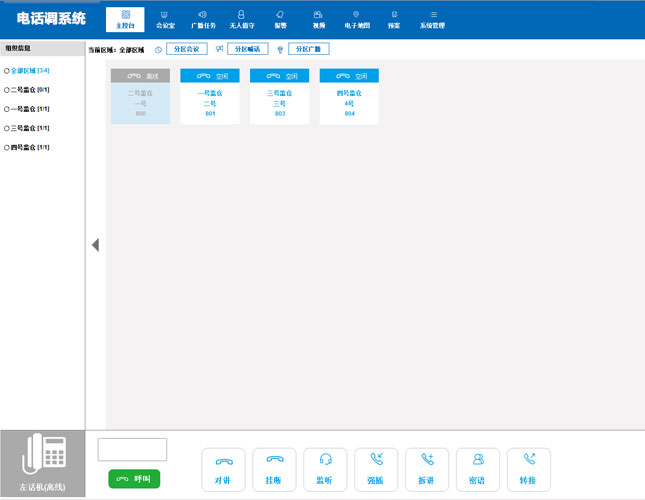Click the 强插 force-insert call icon
This screenshot has width=645, height=500.
point(376,469)
